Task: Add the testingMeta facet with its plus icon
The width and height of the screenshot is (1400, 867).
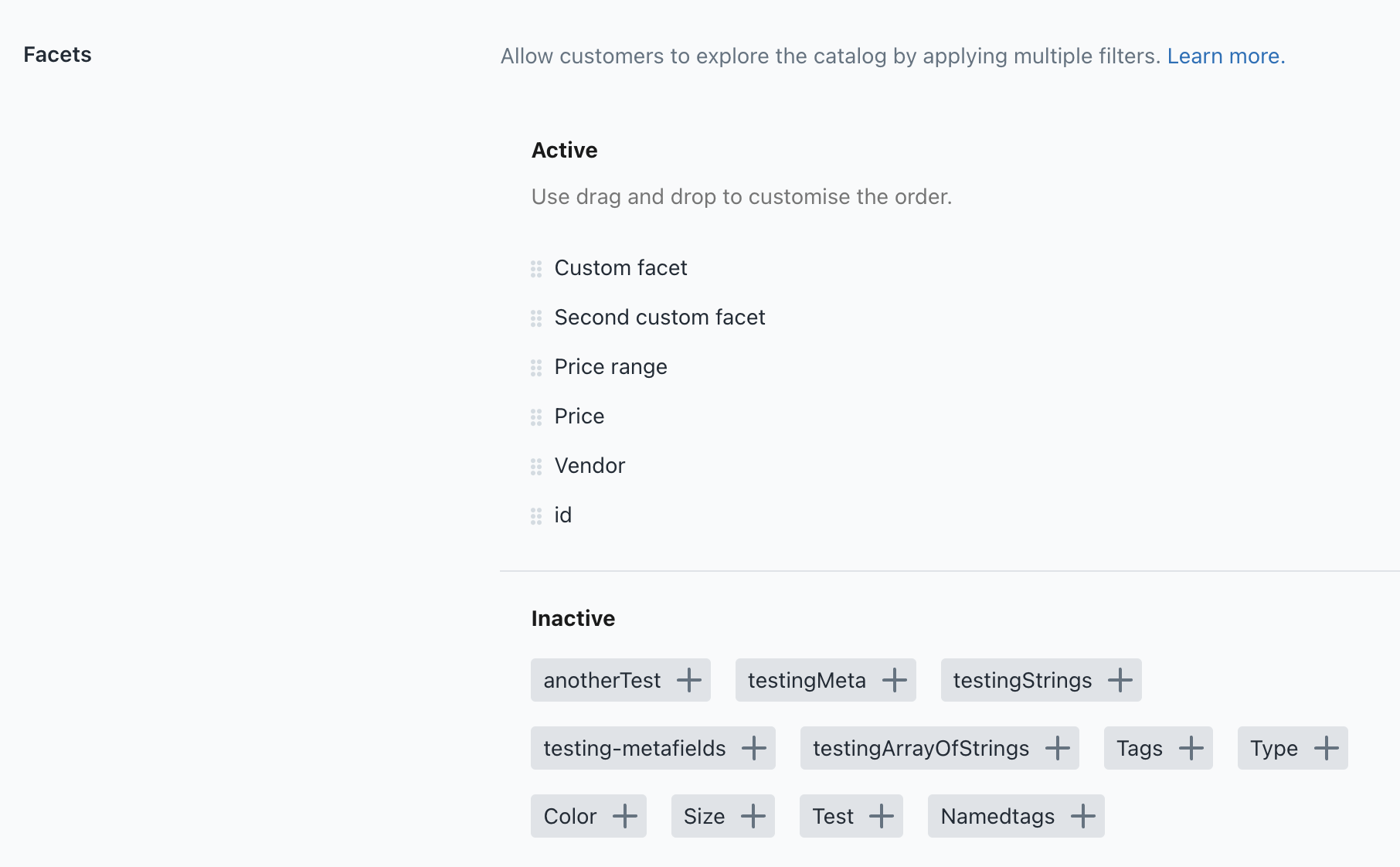Action: [895, 680]
